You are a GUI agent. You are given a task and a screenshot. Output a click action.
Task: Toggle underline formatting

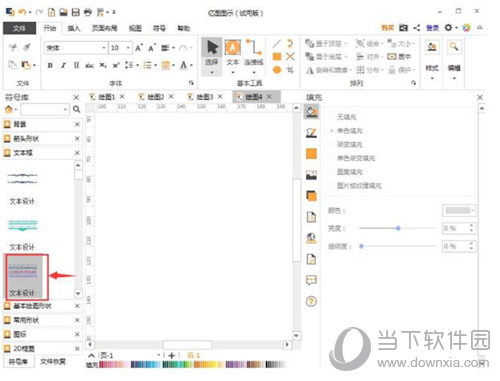[x=76, y=65]
